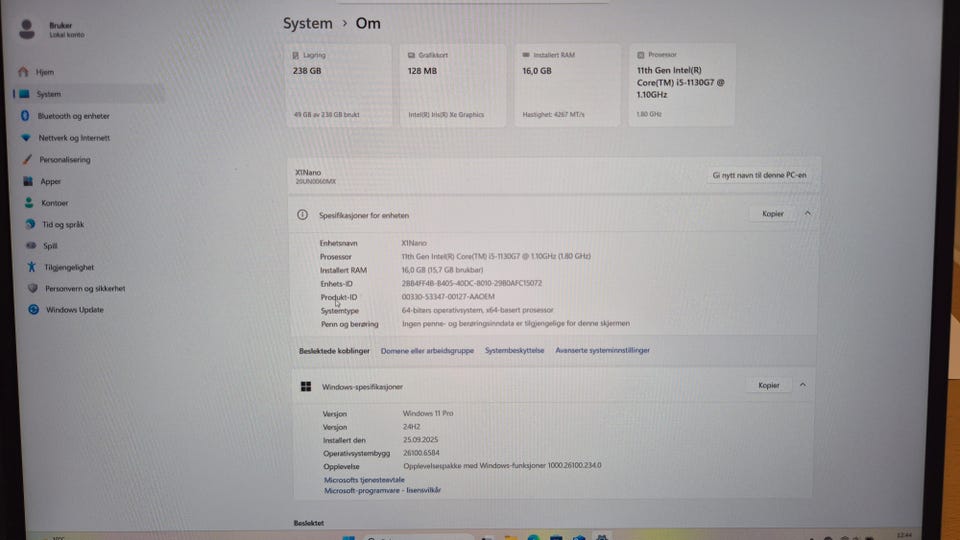Open Domene eller arbeidsgruppe link
960x540 pixels.
427,351
